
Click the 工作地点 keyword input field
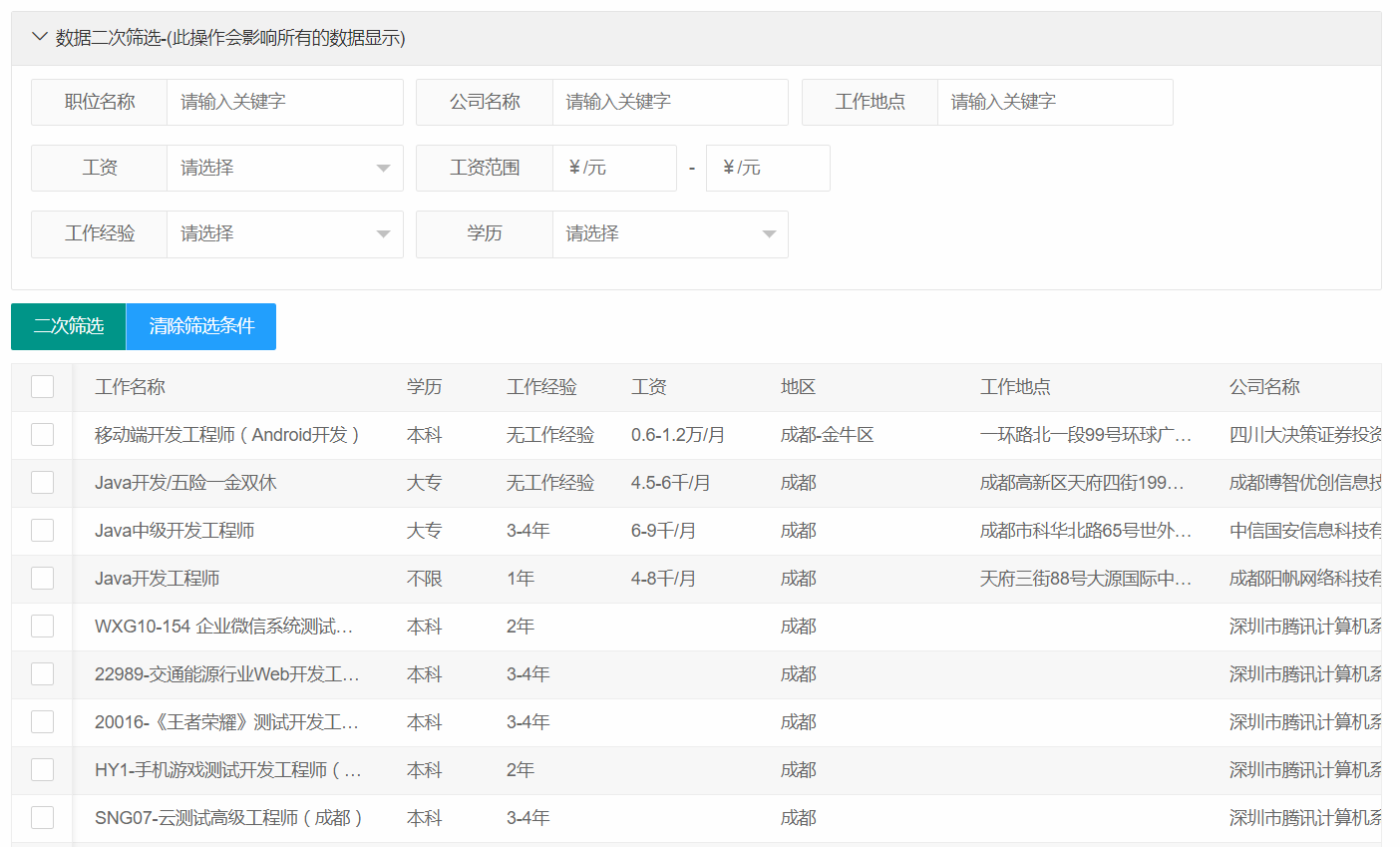click(x=1055, y=102)
